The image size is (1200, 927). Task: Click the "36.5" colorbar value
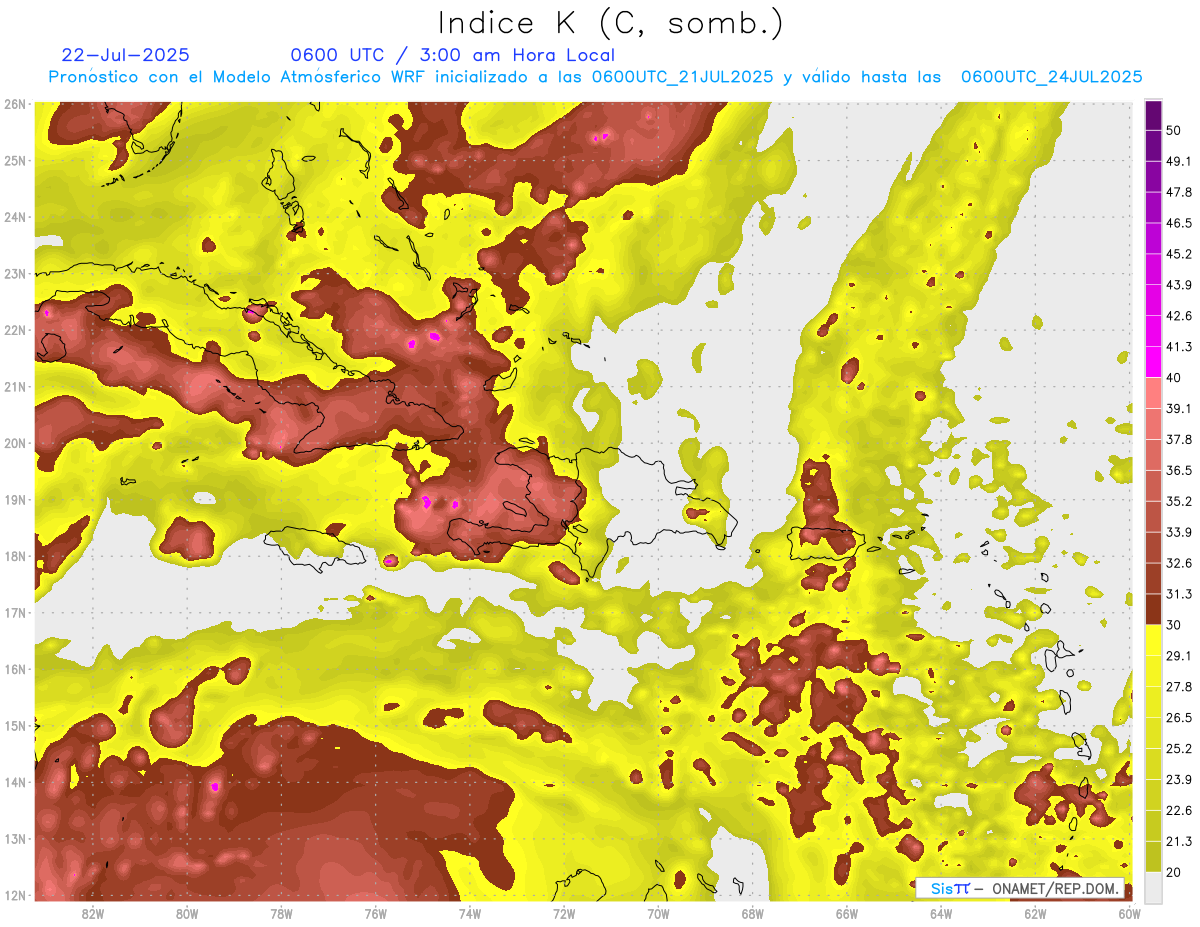[1179, 470]
